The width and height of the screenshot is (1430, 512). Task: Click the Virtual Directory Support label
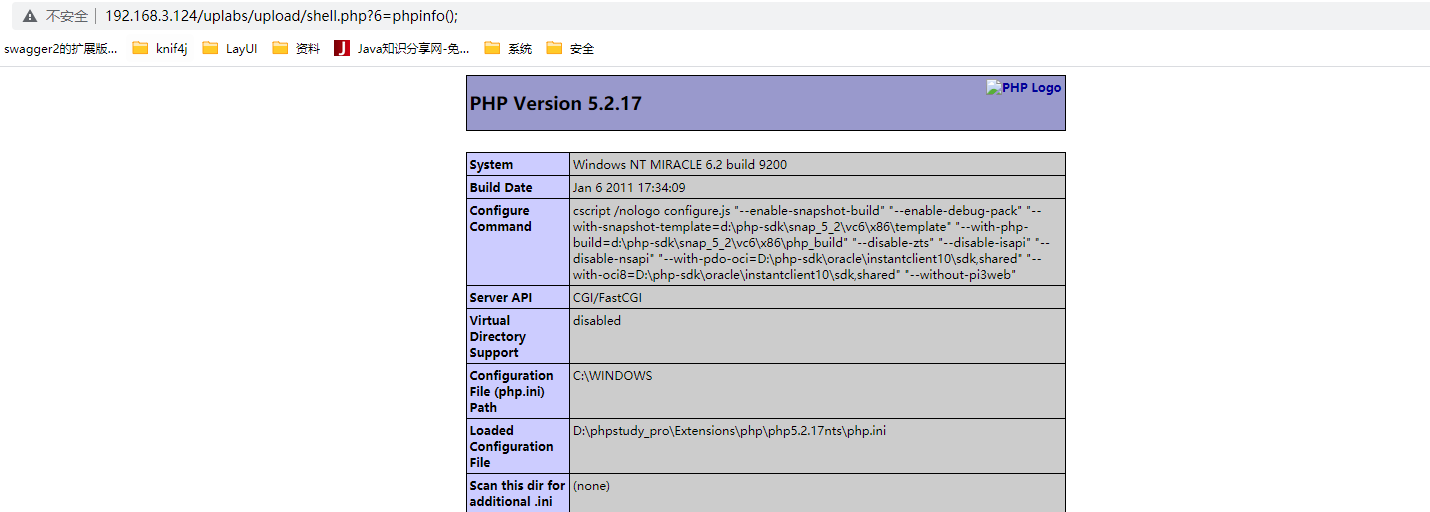coord(498,336)
